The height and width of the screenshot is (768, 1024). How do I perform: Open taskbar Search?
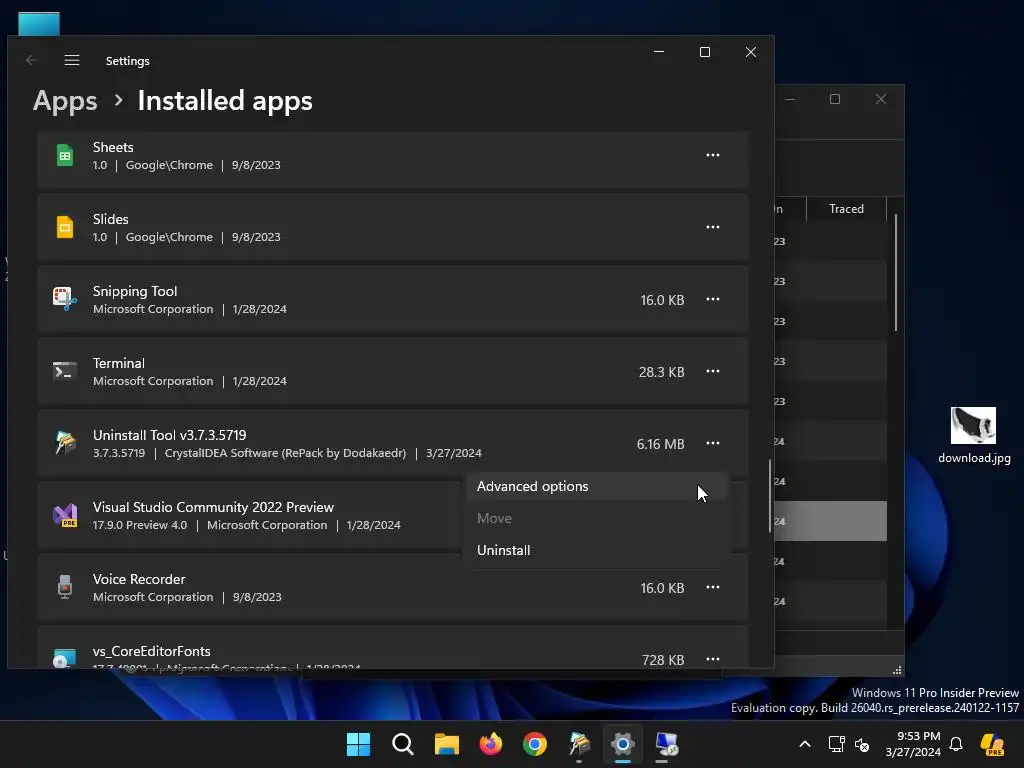coord(402,744)
